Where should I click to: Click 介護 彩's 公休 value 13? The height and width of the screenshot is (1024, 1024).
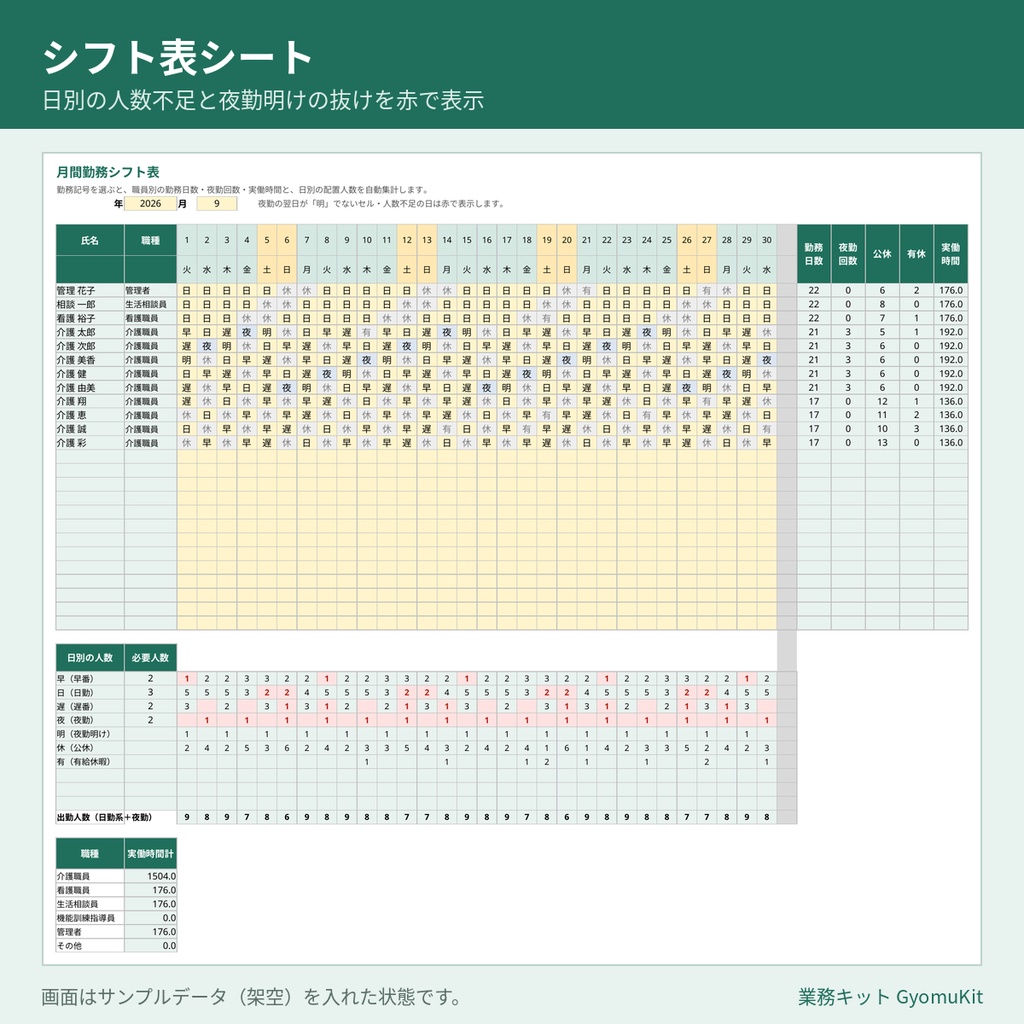coord(882,443)
